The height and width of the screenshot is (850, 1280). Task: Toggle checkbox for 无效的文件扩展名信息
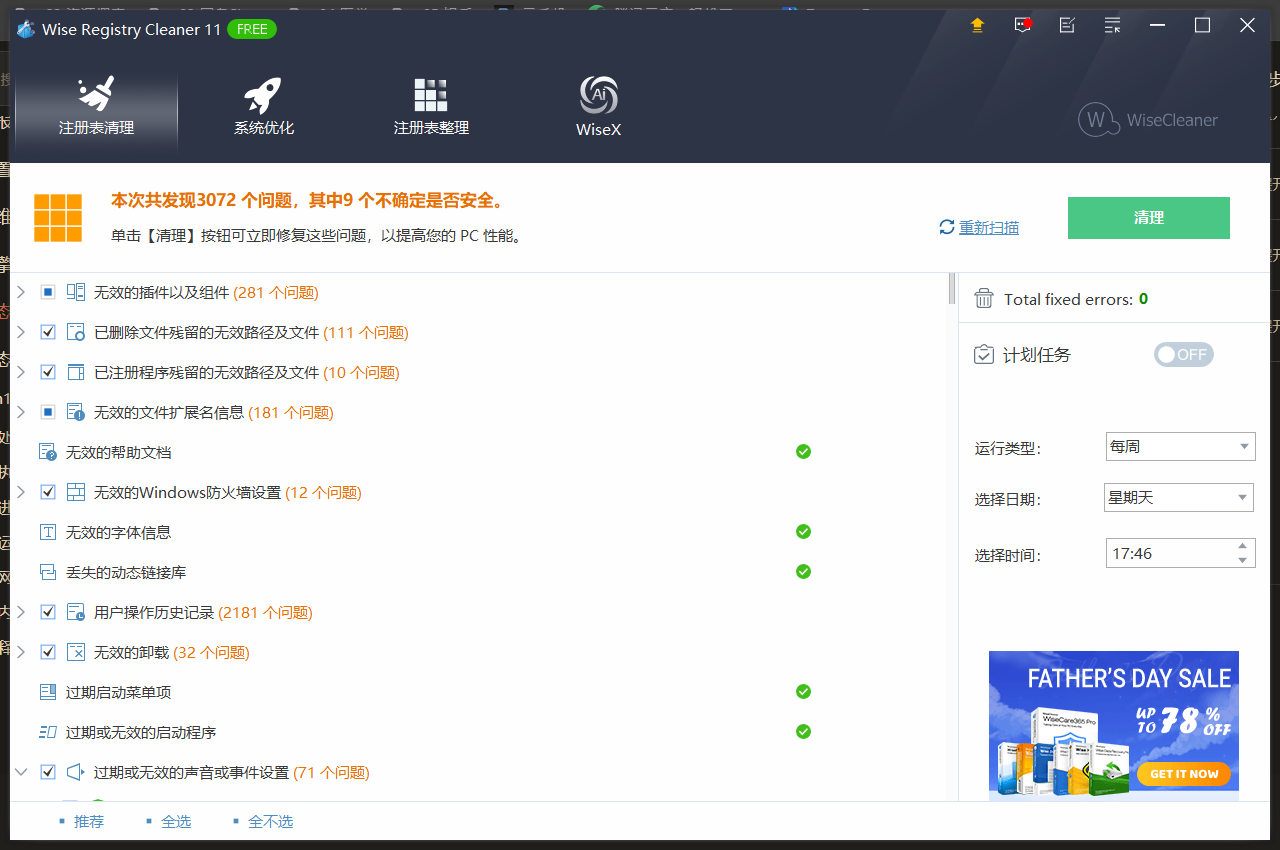[x=48, y=412]
